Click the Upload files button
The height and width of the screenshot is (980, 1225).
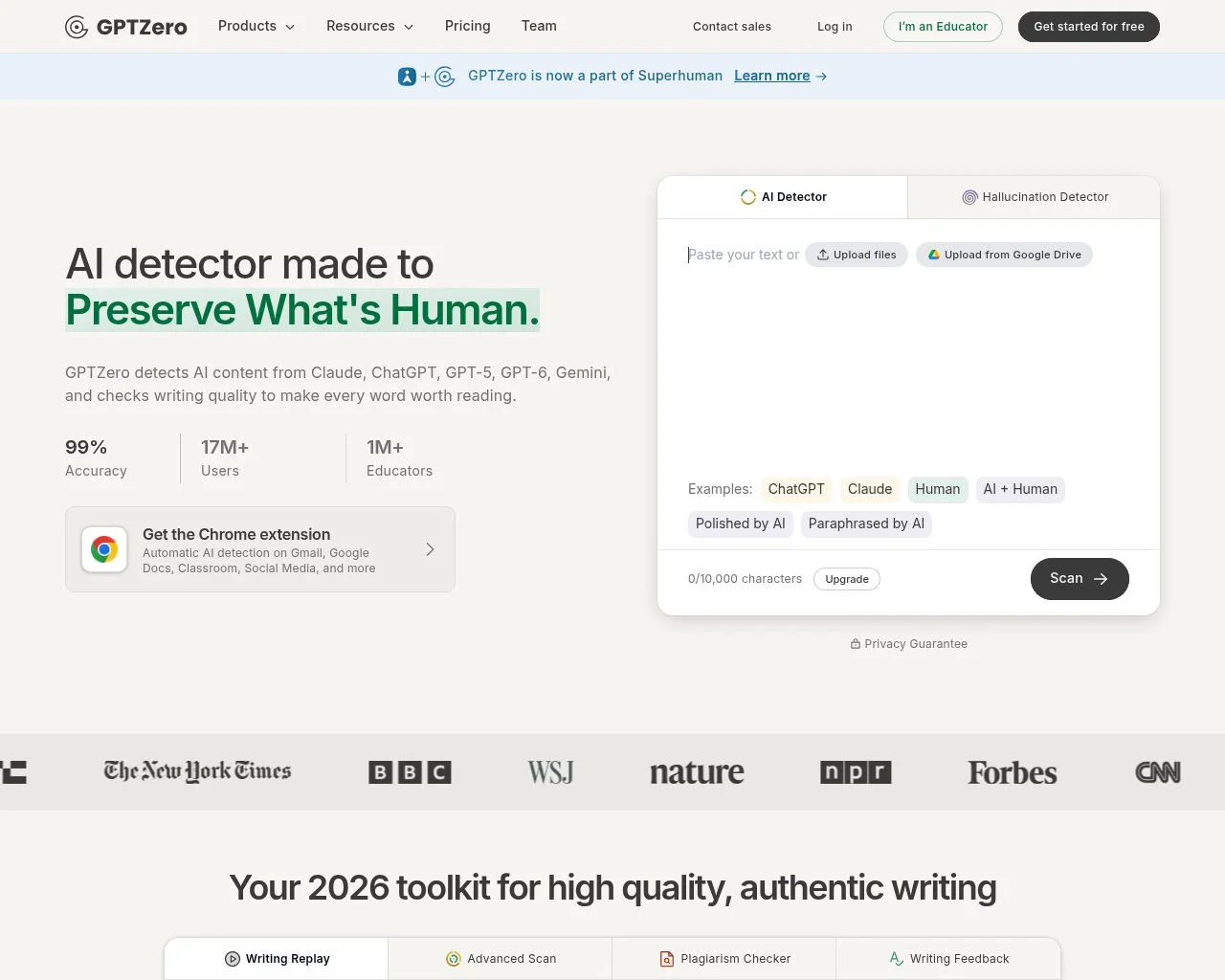pos(857,255)
